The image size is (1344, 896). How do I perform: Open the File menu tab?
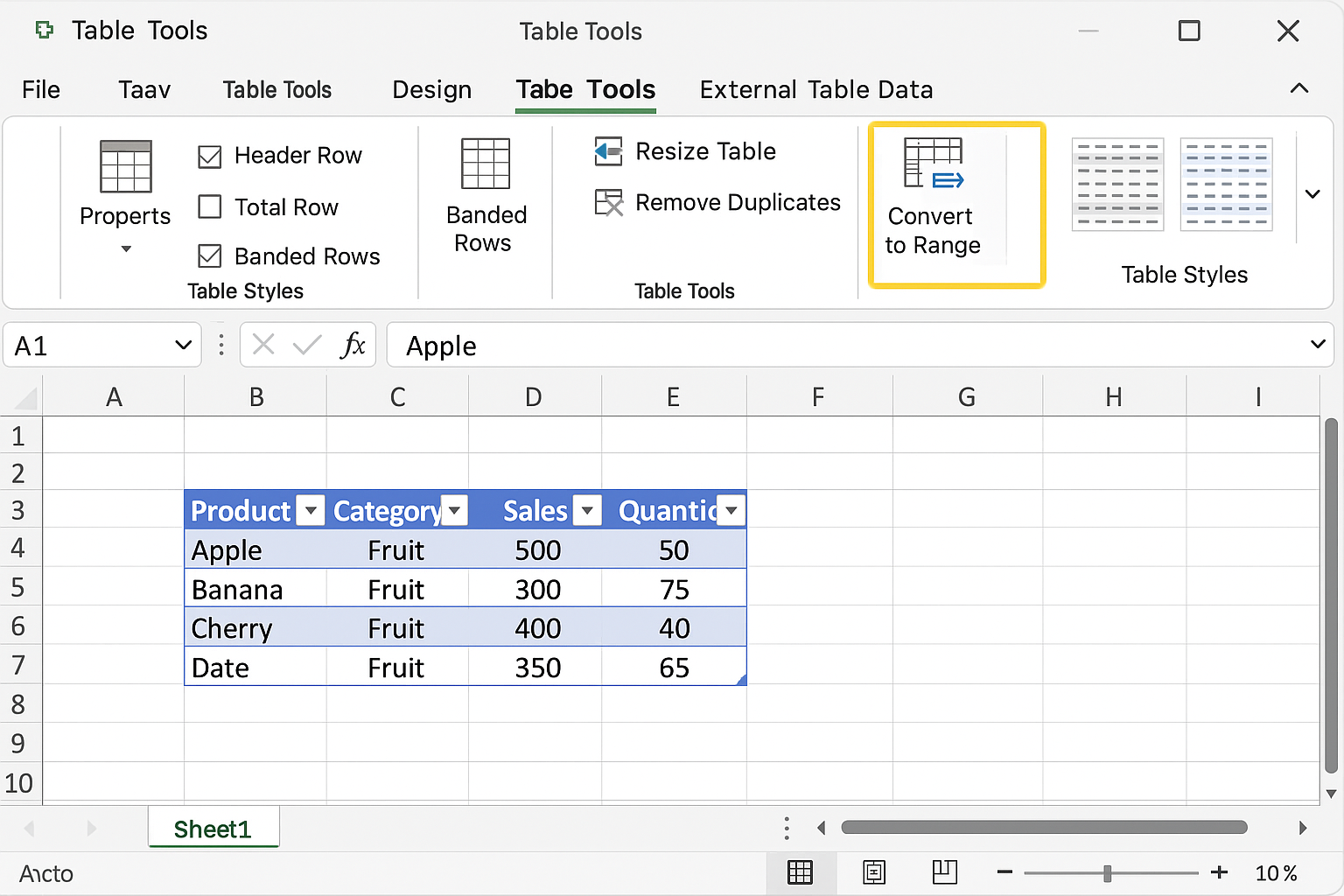click(x=41, y=89)
